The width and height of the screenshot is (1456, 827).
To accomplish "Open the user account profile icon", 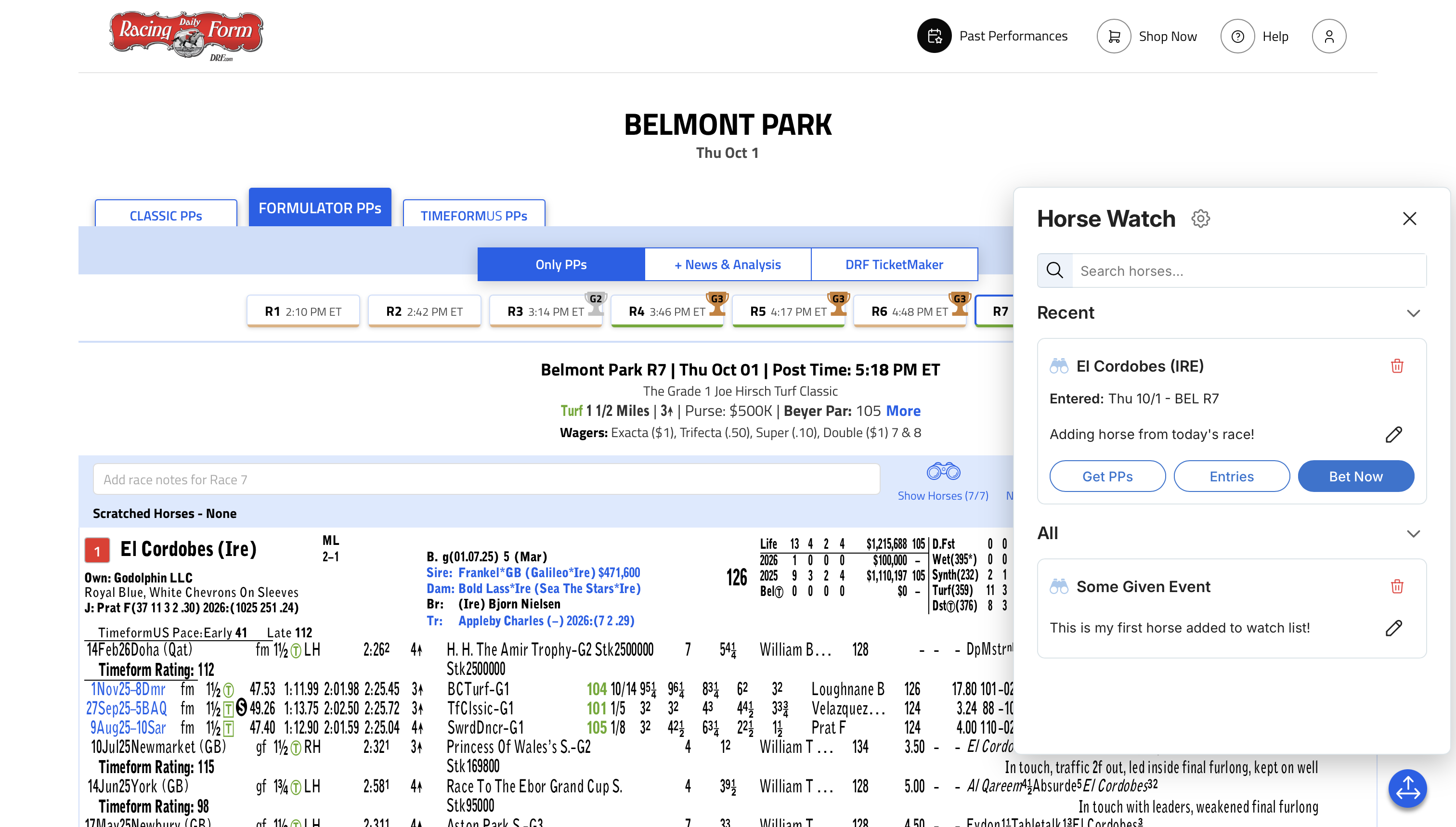I will (x=1329, y=37).
